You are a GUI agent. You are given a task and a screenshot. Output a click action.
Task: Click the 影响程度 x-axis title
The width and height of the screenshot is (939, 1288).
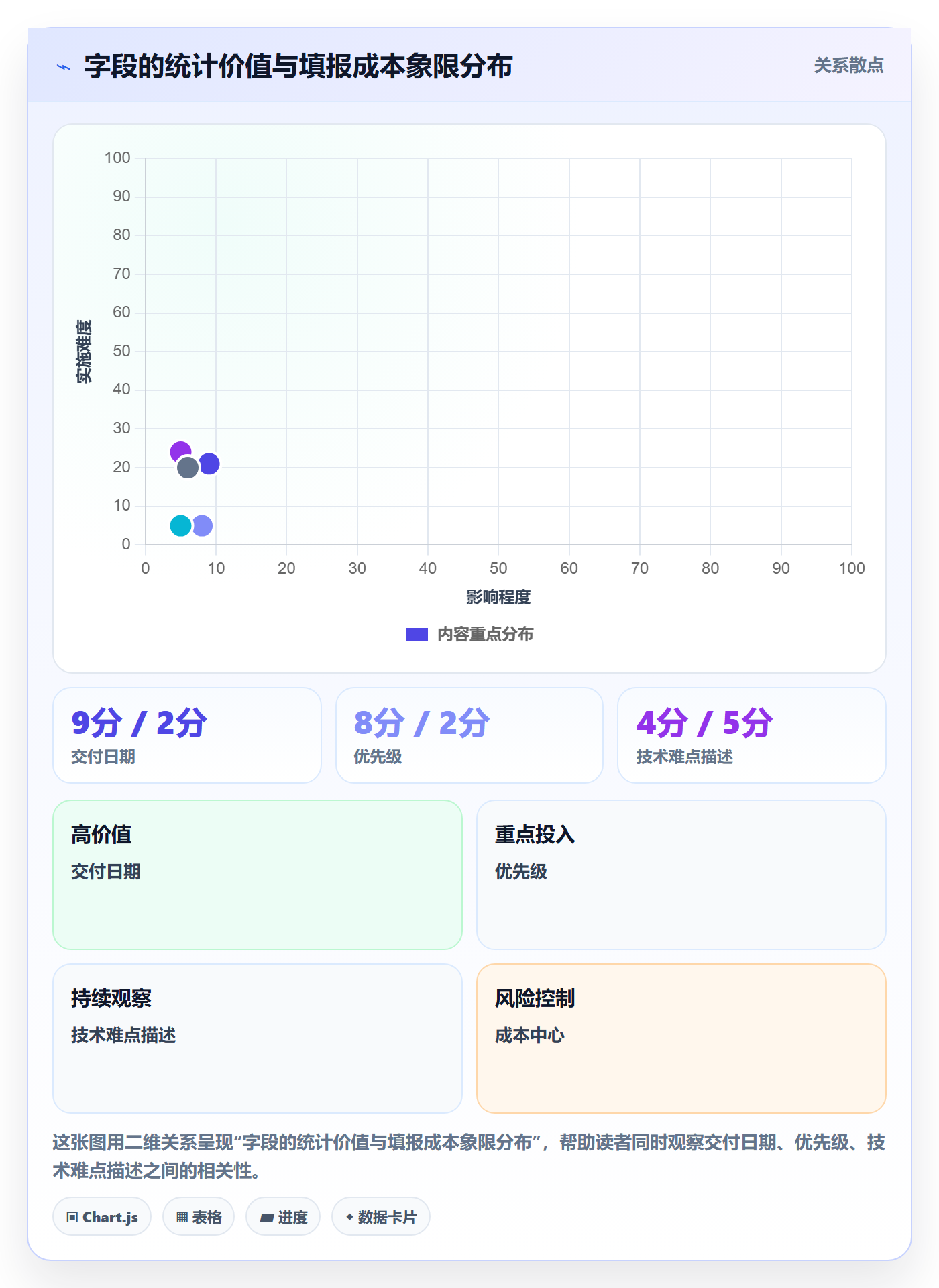[x=498, y=597]
